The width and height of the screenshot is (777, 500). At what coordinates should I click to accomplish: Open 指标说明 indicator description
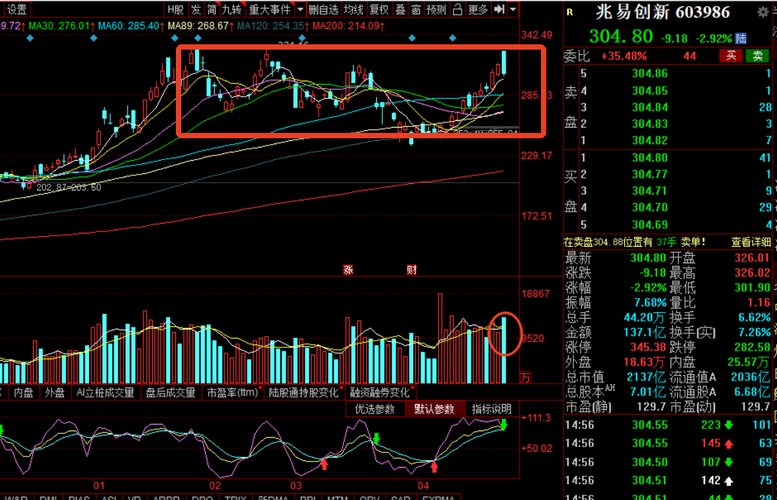tap(491, 409)
